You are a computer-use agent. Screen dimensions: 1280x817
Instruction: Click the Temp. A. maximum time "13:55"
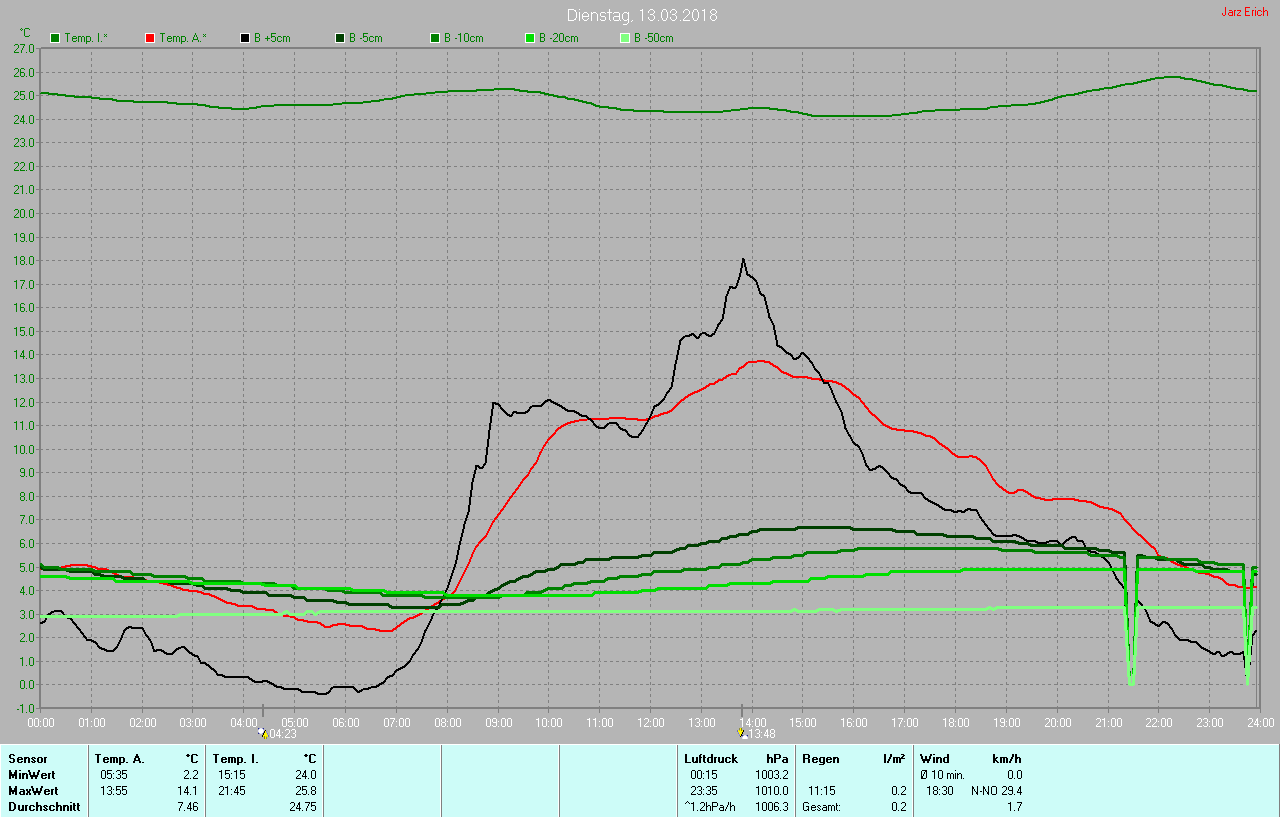click(114, 791)
